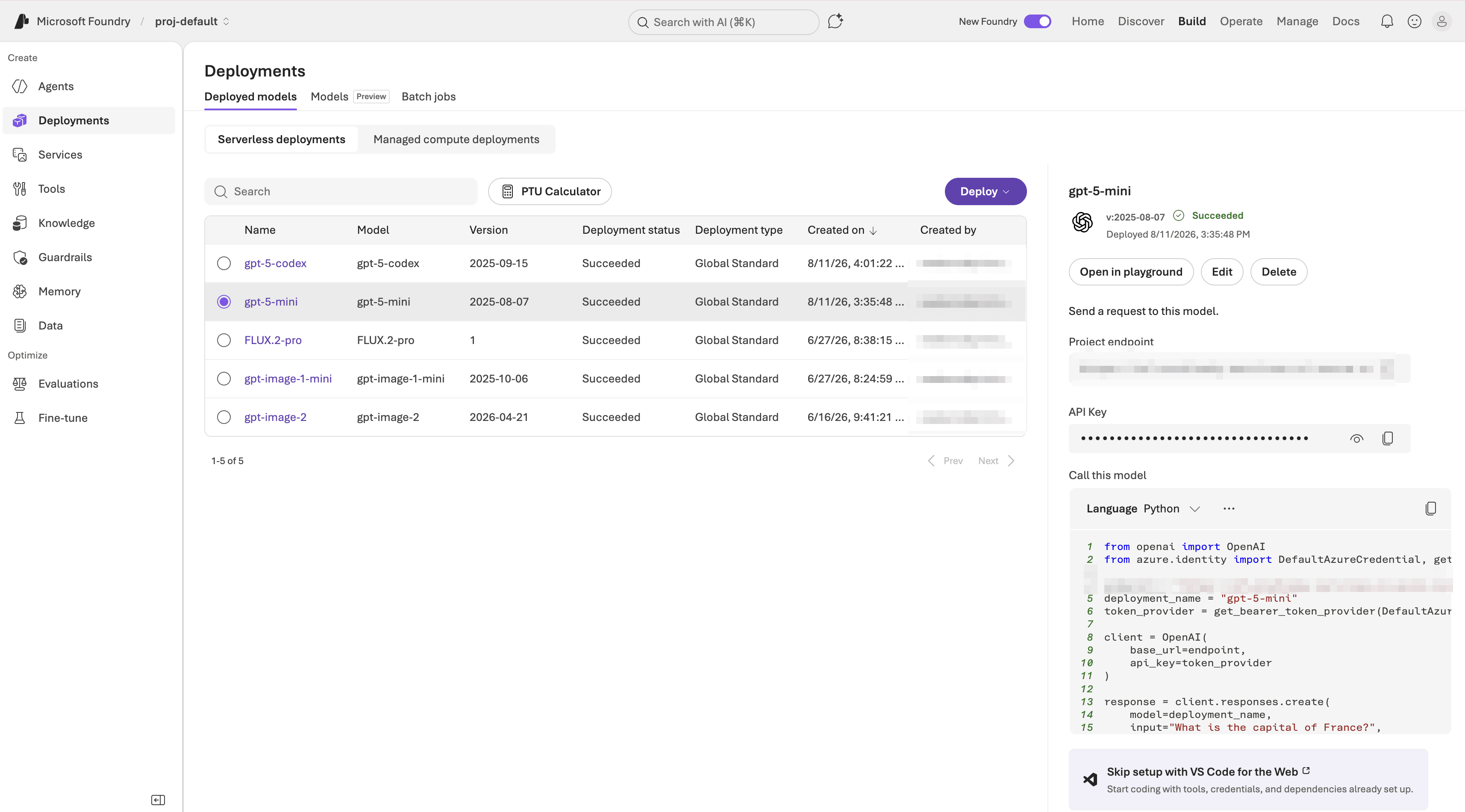Click the OpenAI model logo for gpt-5-mini
The image size is (1465, 812).
1082,222
